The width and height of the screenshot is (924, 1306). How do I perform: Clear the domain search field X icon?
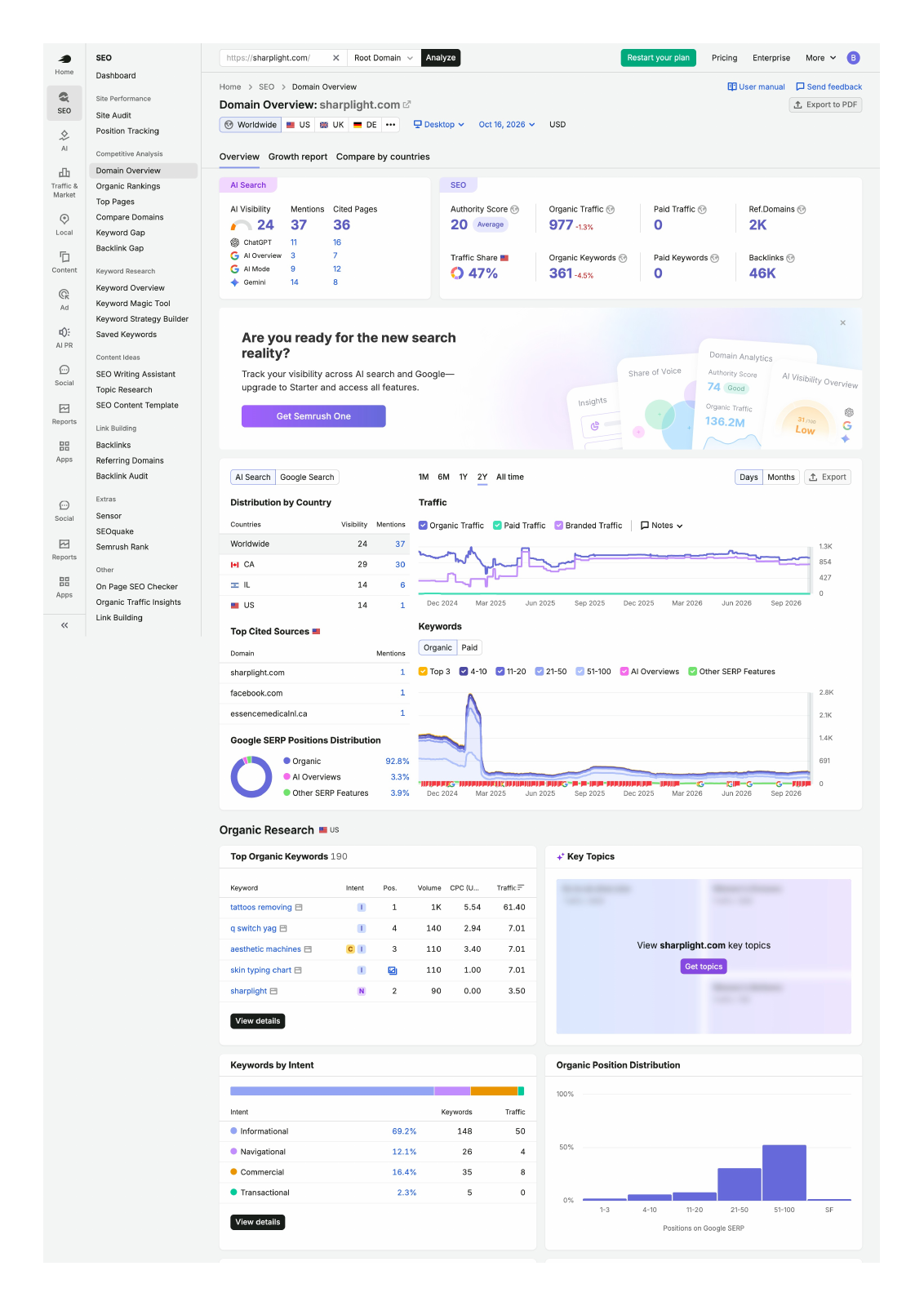point(335,58)
